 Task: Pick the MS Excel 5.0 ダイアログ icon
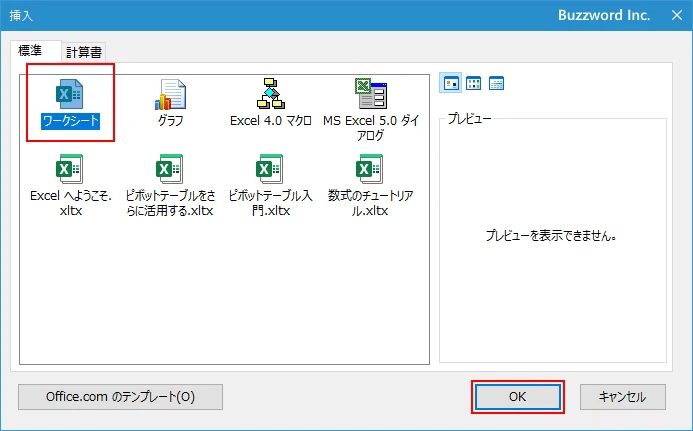click(371, 94)
